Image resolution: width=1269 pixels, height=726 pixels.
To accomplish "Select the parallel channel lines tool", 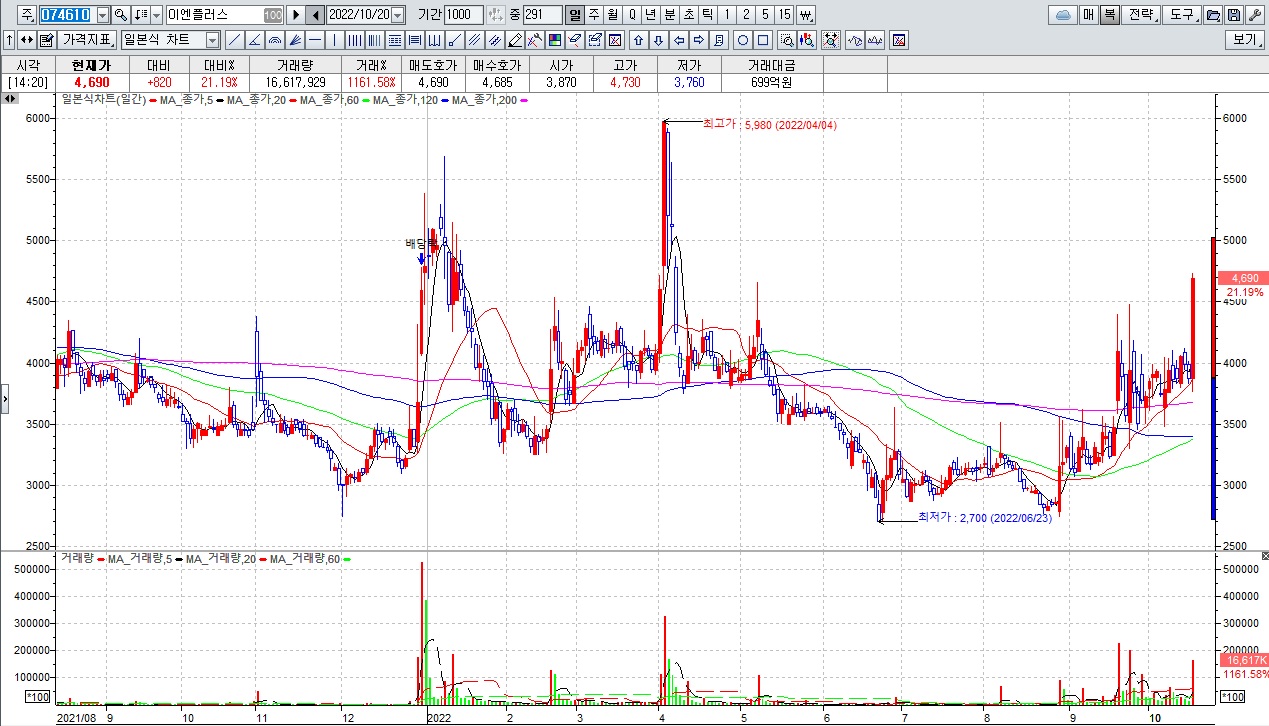I will pyautogui.click(x=474, y=40).
